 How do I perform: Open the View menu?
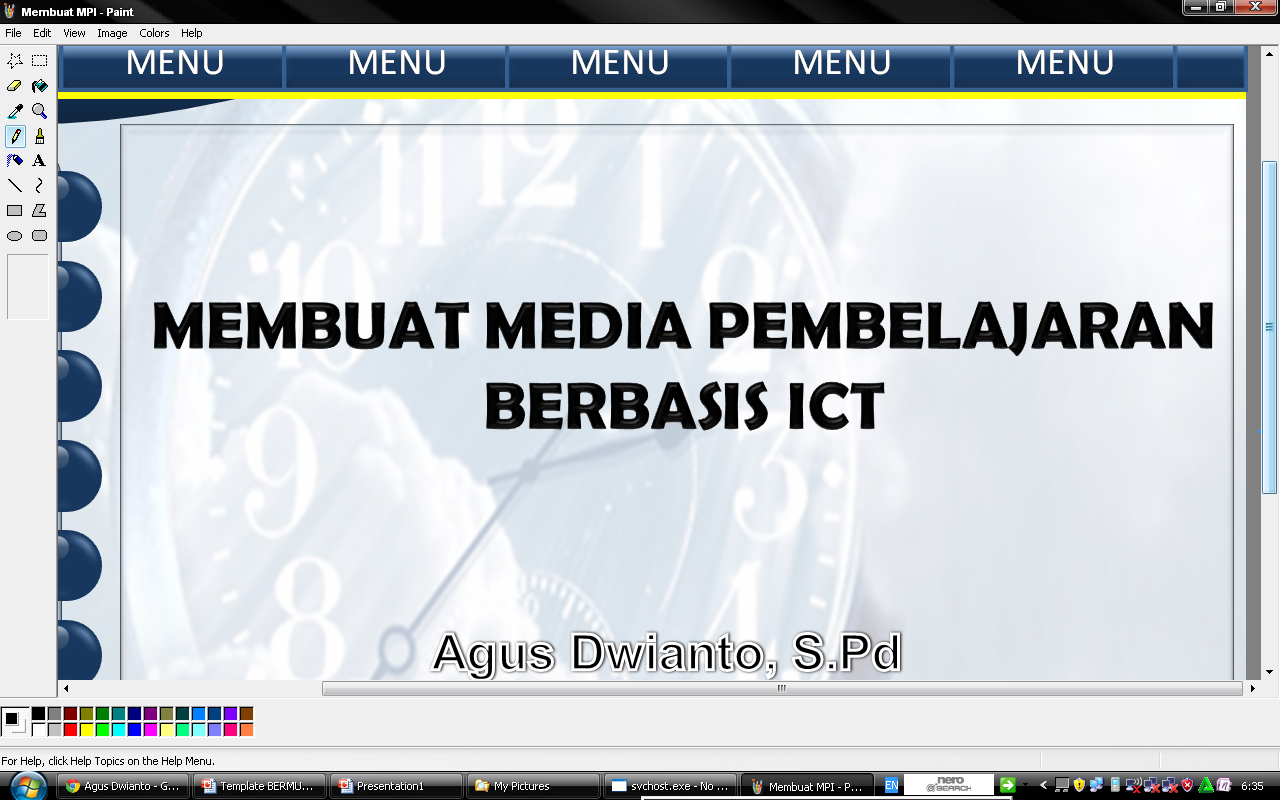pyautogui.click(x=75, y=33)
